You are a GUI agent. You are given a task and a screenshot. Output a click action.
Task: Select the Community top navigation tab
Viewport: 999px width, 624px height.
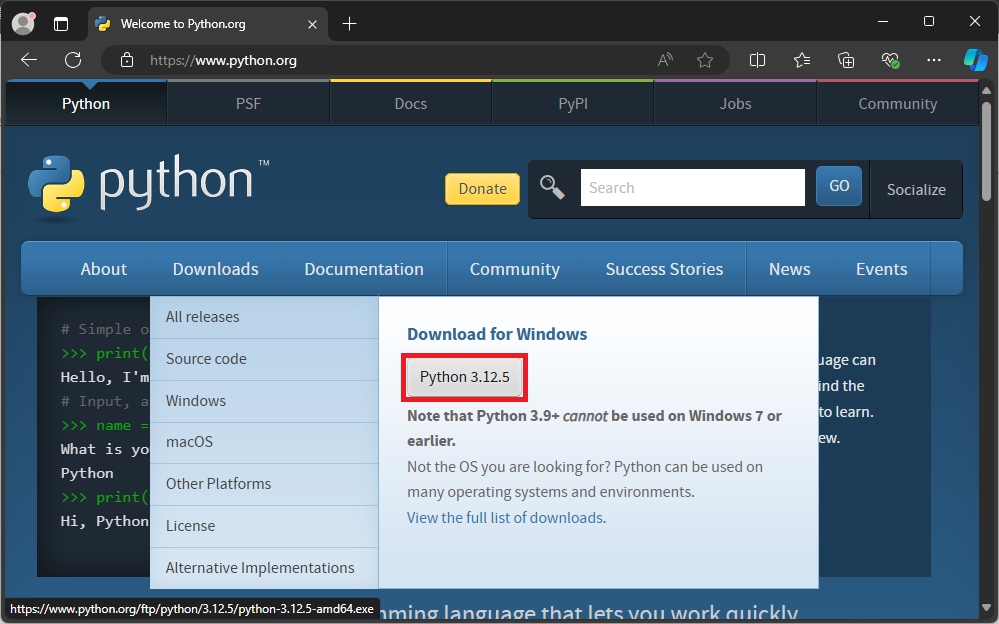tap(897, 103)
